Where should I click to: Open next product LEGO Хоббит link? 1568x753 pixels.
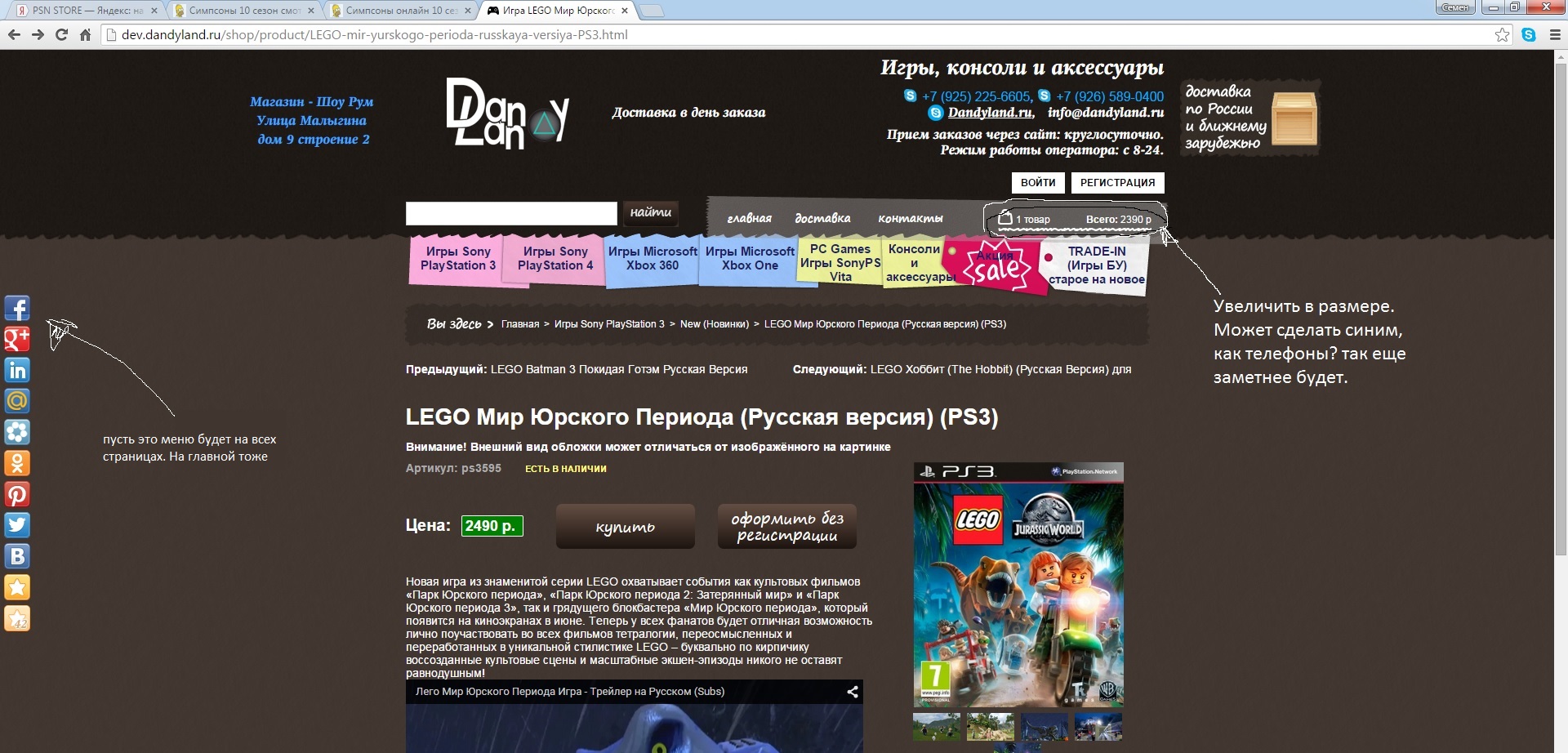1001,369
